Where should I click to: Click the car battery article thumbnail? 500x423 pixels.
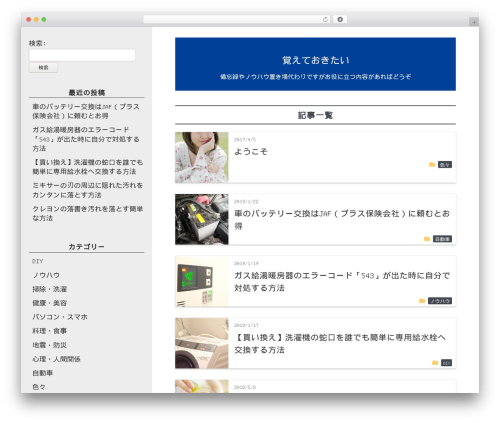pyautogui.click(x=202, y=219)
